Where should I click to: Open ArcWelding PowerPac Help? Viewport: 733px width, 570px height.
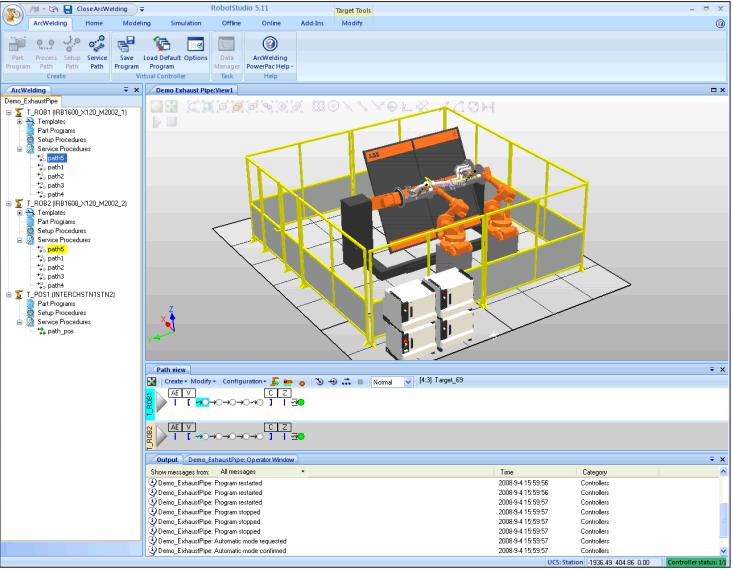pos(270,52)
